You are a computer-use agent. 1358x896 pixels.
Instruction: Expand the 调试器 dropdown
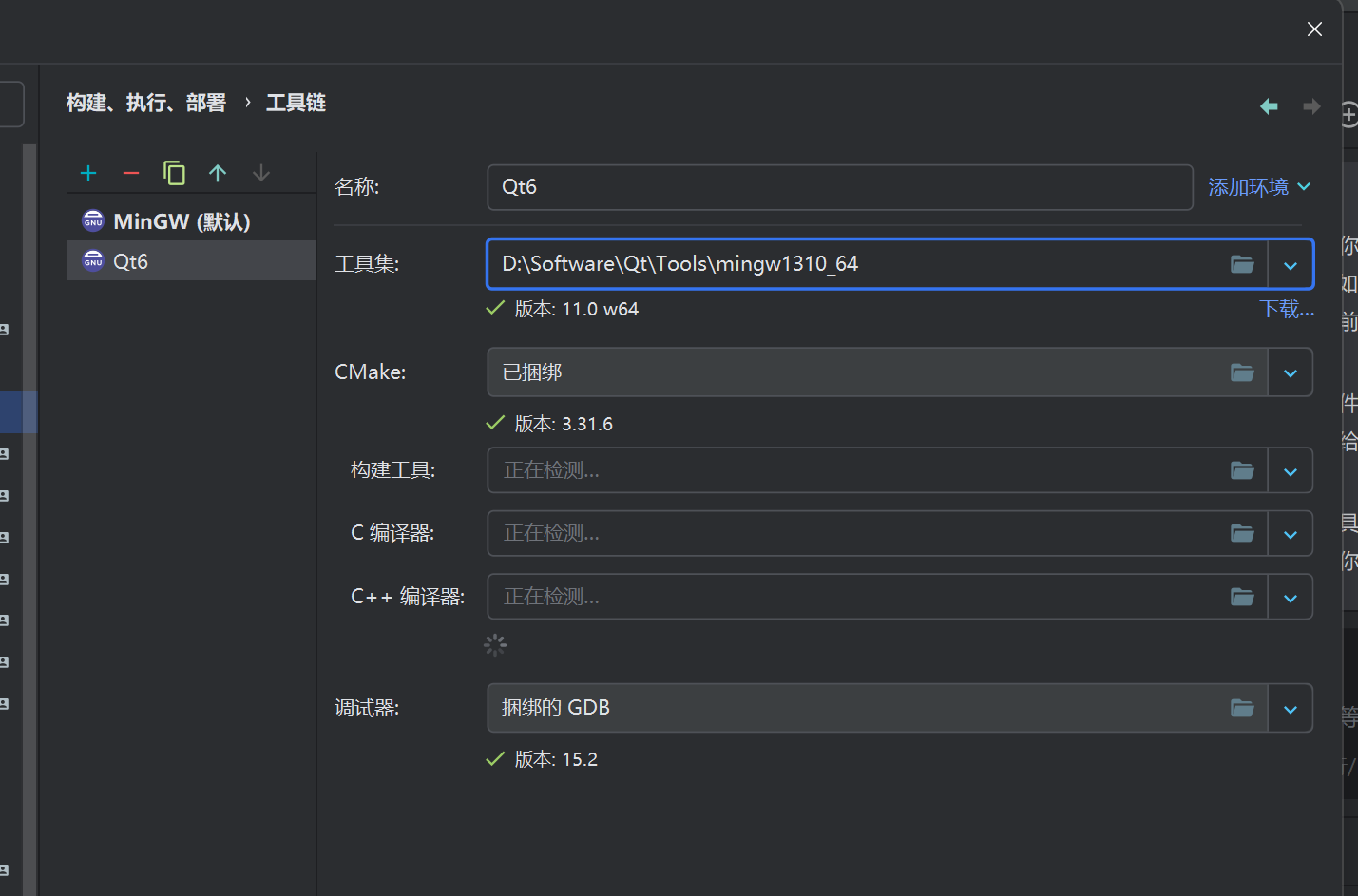click(x=1291, y=709)
